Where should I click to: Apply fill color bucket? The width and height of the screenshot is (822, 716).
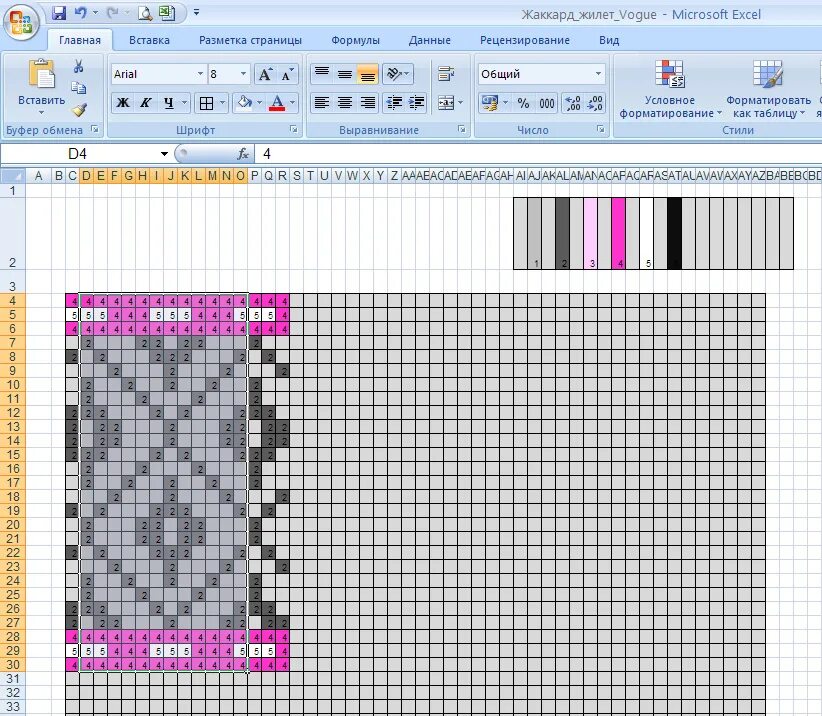(x=244, y=103)
